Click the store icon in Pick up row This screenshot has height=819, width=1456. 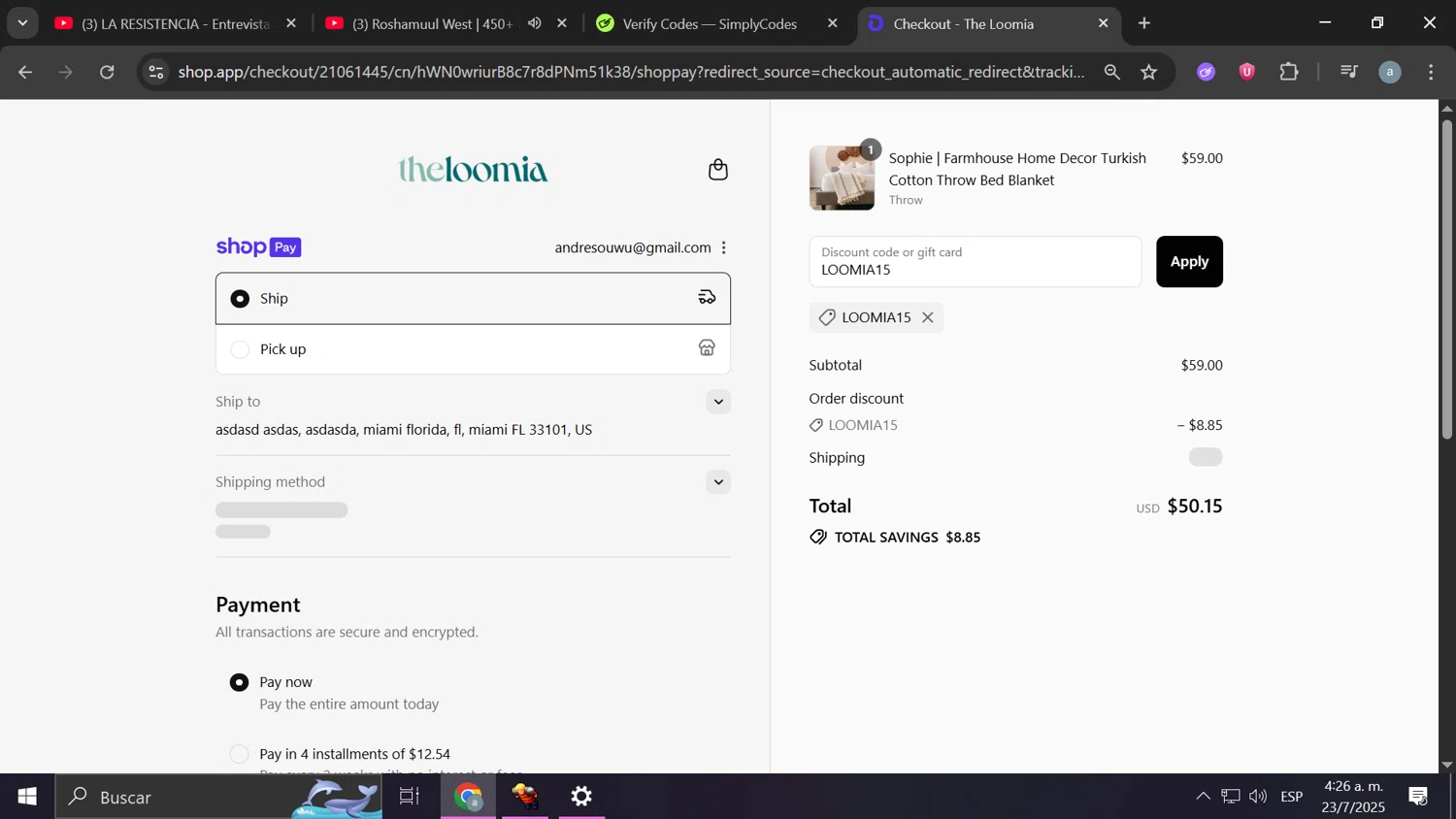pos(707,348)
